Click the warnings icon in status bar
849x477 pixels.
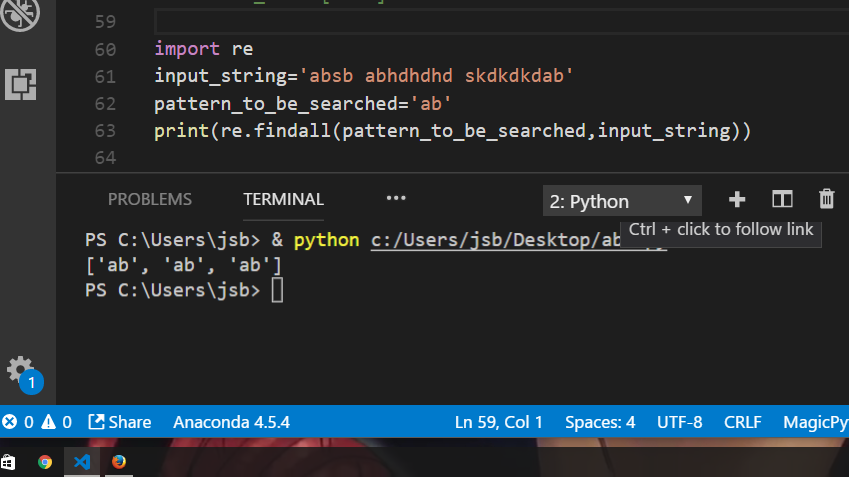click(47, 422)
